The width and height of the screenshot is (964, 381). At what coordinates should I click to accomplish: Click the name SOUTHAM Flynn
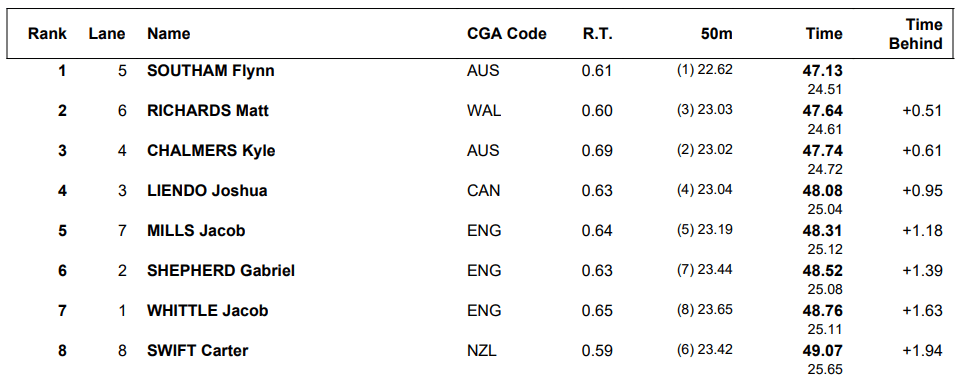[211, 71]
